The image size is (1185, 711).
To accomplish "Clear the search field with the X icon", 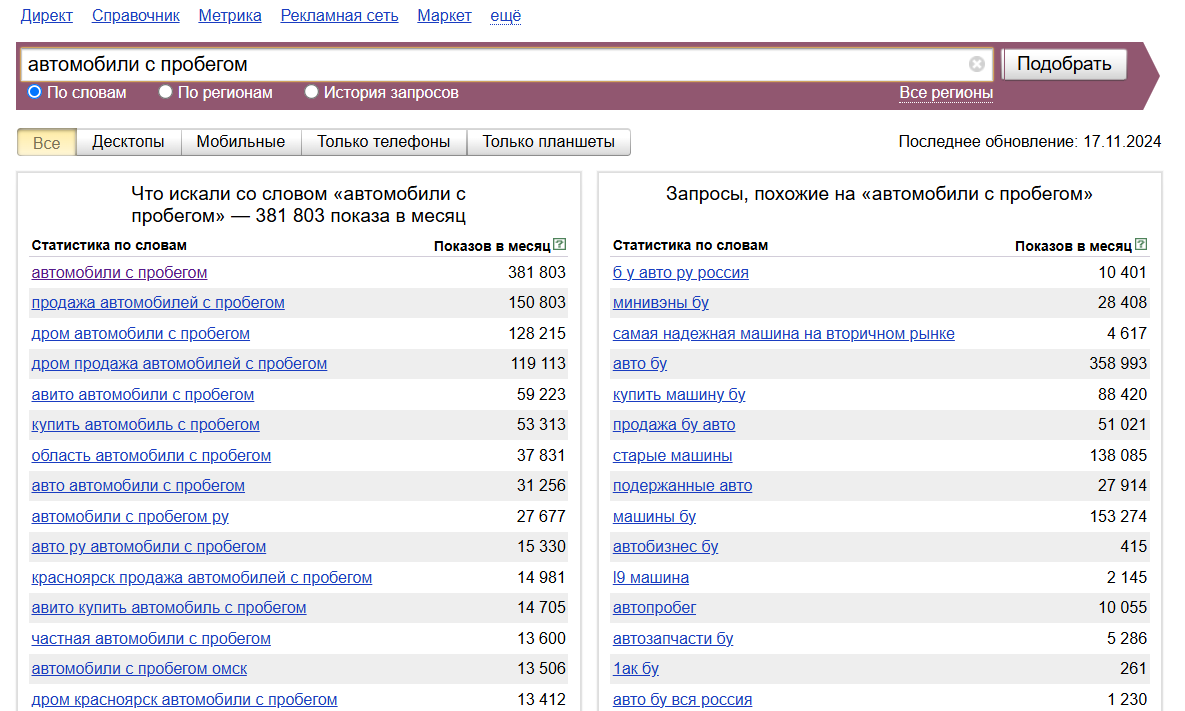I will [976, 64].
